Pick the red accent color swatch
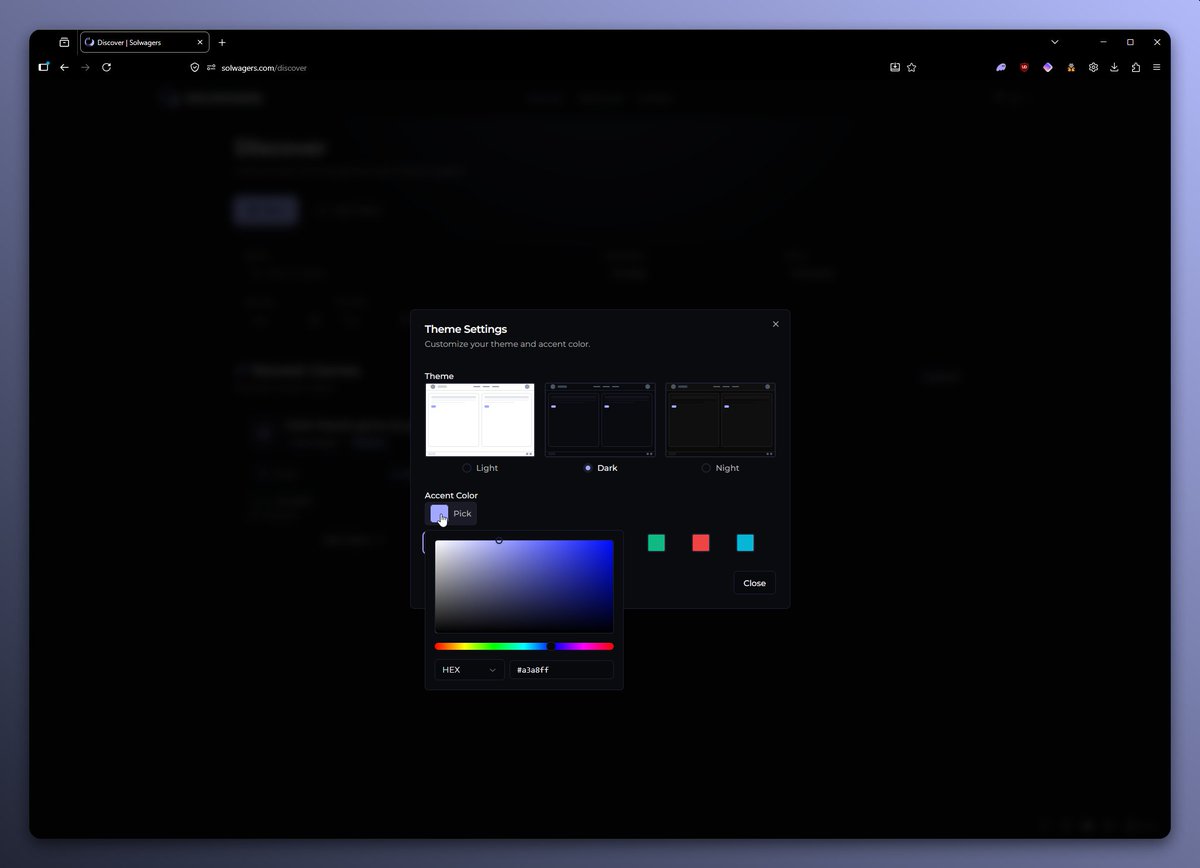The image size is (1200, 868). 701,543
